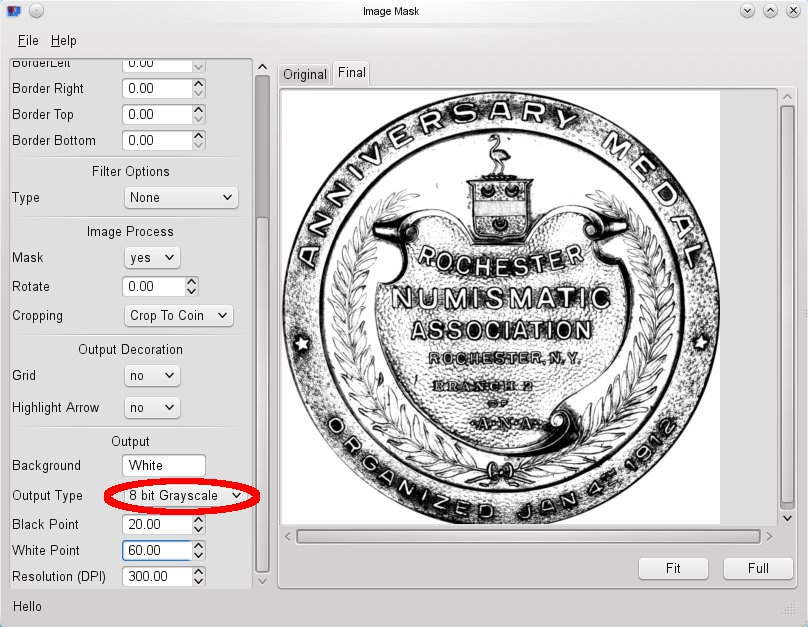Decrease White Point with down arrow
The width and height of the screenshot is (808, 627).
[199, 555]
